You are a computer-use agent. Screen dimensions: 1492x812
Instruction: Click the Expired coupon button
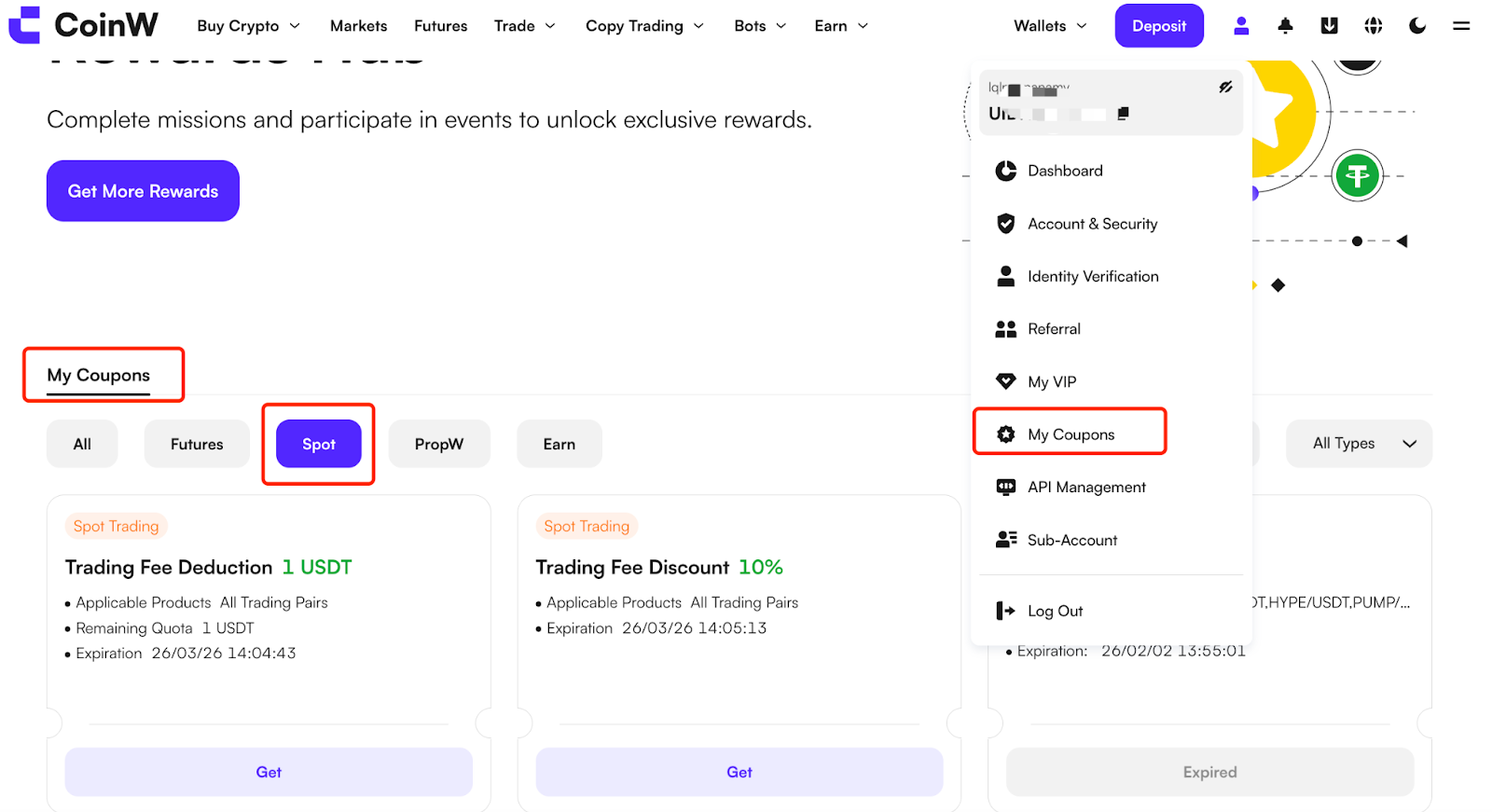1210,772
